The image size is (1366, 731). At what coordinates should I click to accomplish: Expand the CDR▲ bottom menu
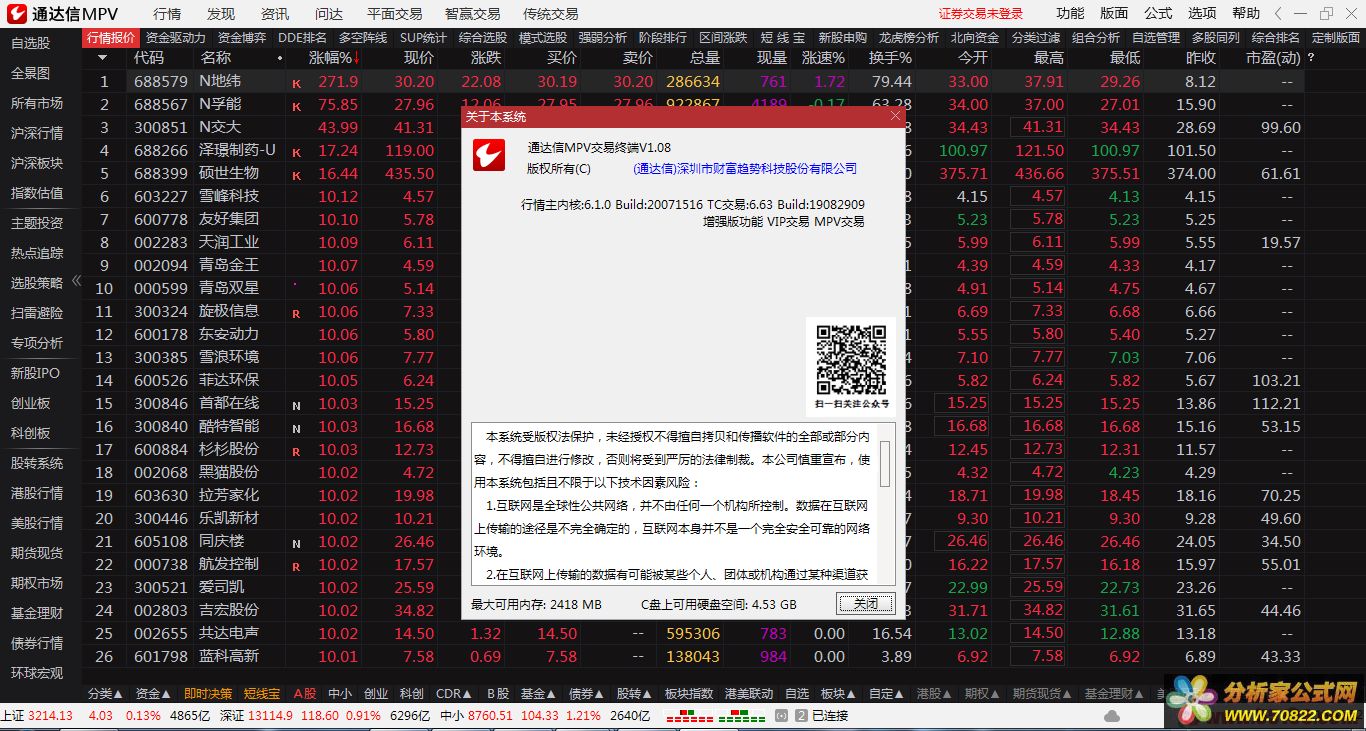(454, 693)
